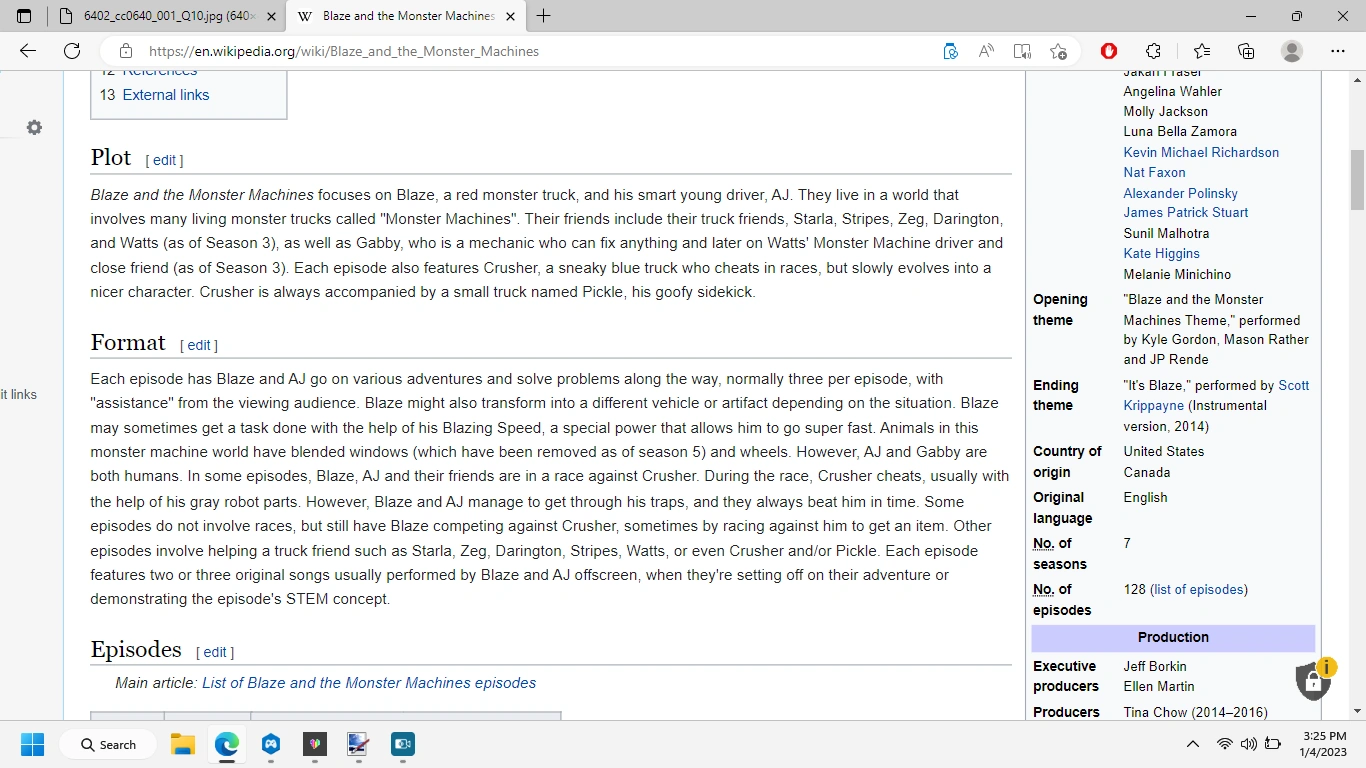Open the browser profile avatar
This screenshot has height=768, width=1366.
point(1291,50)
